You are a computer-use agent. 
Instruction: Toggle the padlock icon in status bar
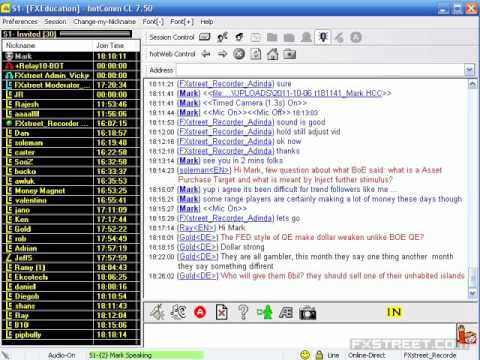tap(319, 355)
